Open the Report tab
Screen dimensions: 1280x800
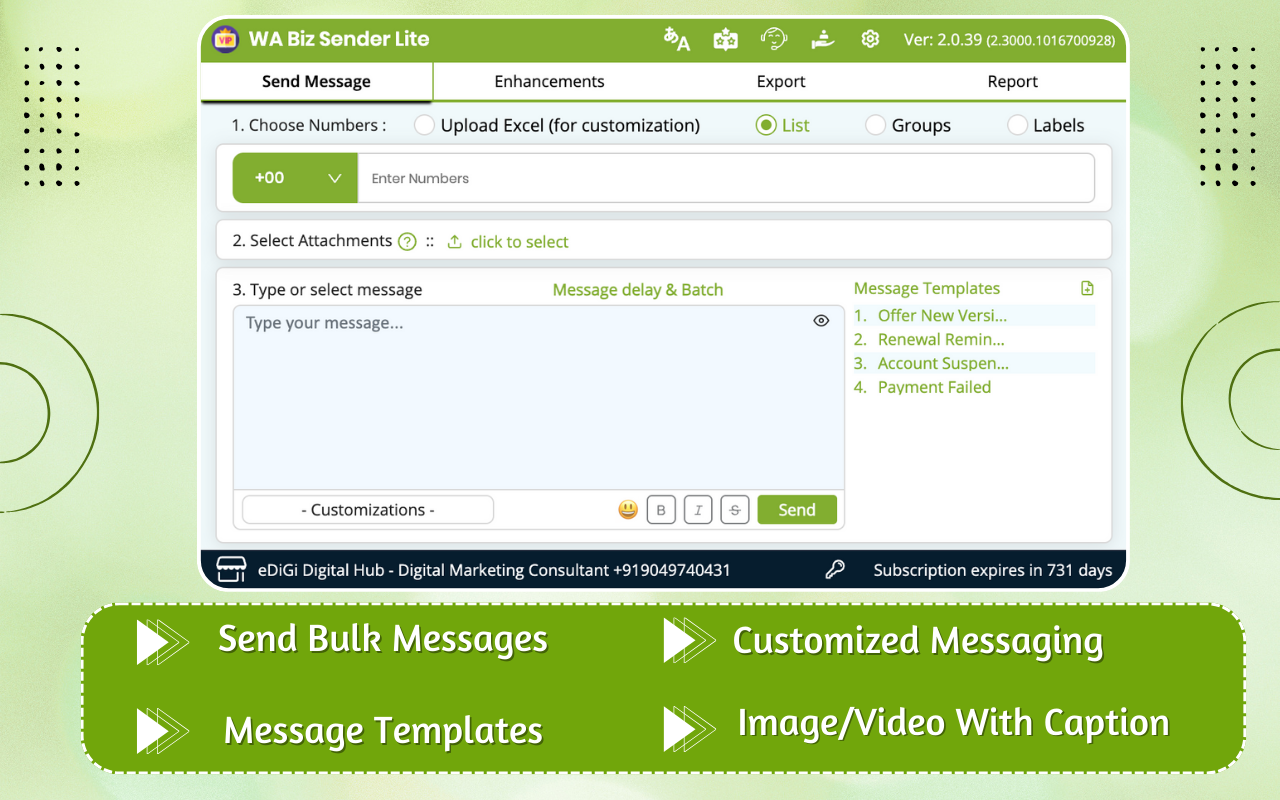[1012, 81]
